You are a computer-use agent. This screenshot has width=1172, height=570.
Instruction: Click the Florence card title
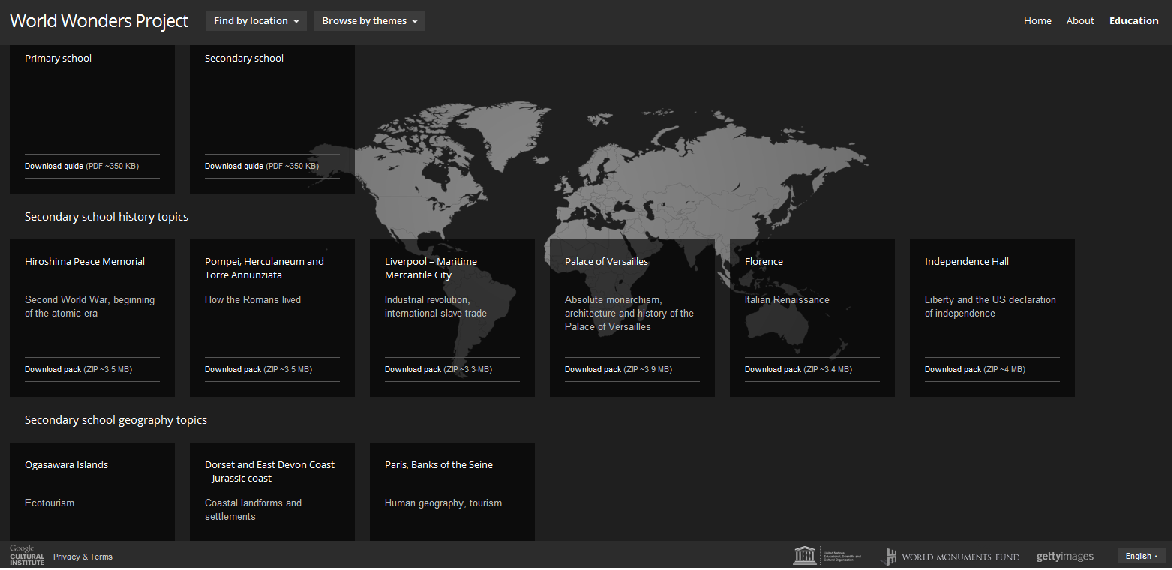(x=764, y=261)
